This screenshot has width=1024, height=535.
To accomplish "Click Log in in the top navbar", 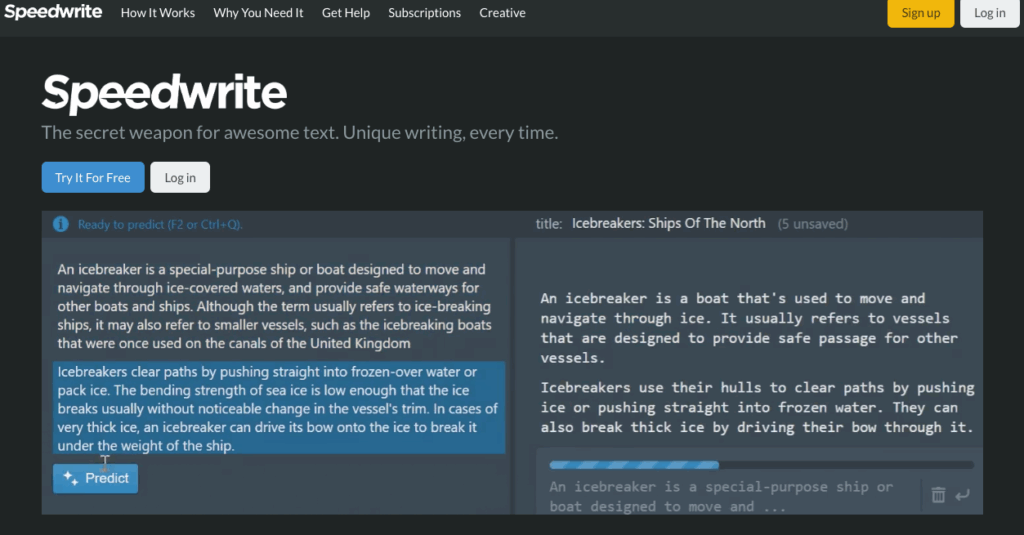I will click(989, 13).
